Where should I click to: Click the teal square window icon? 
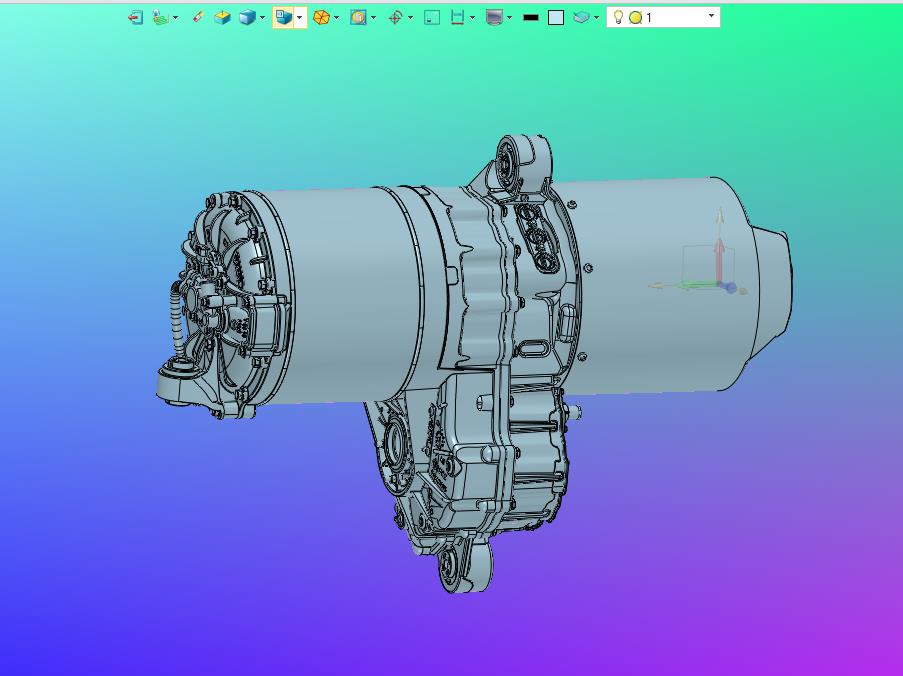(x=432, y=18)
